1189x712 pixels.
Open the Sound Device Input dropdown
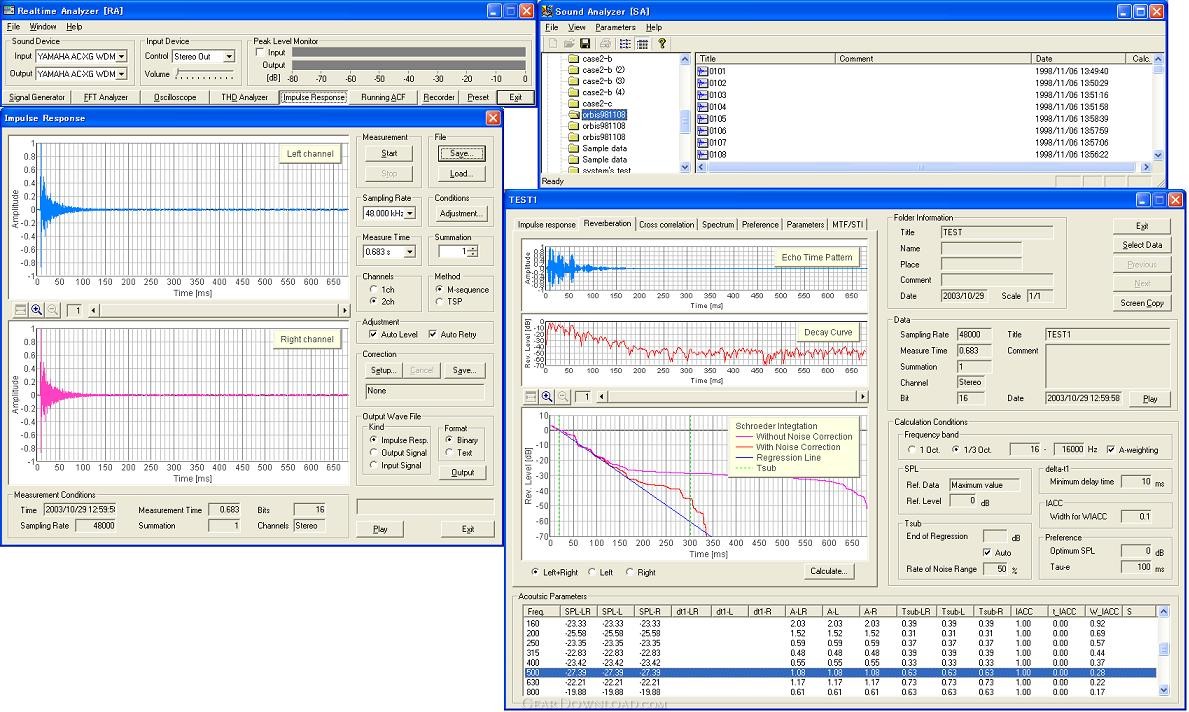[121, 56]
